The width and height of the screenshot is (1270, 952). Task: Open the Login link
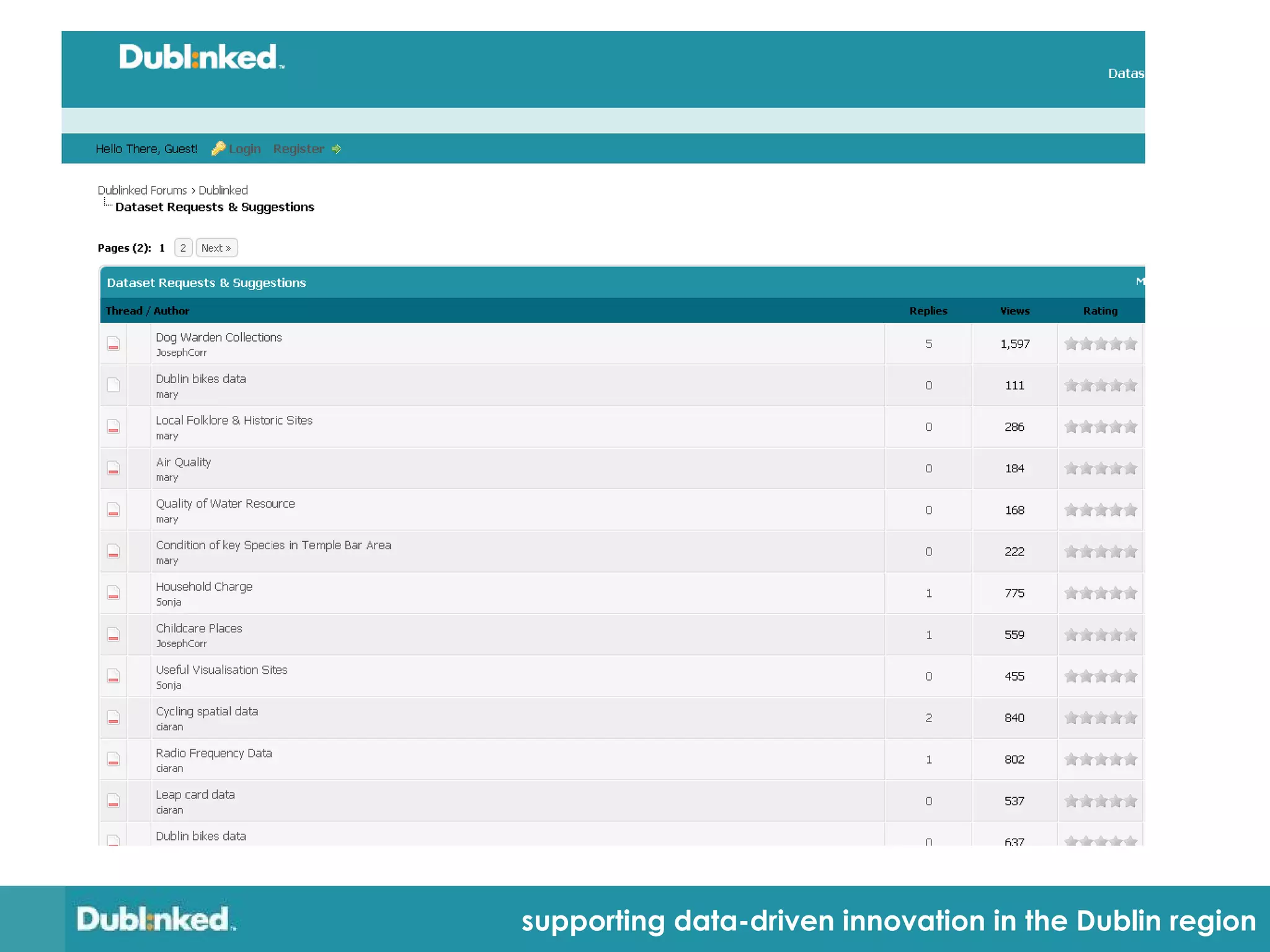pos(244,149)
